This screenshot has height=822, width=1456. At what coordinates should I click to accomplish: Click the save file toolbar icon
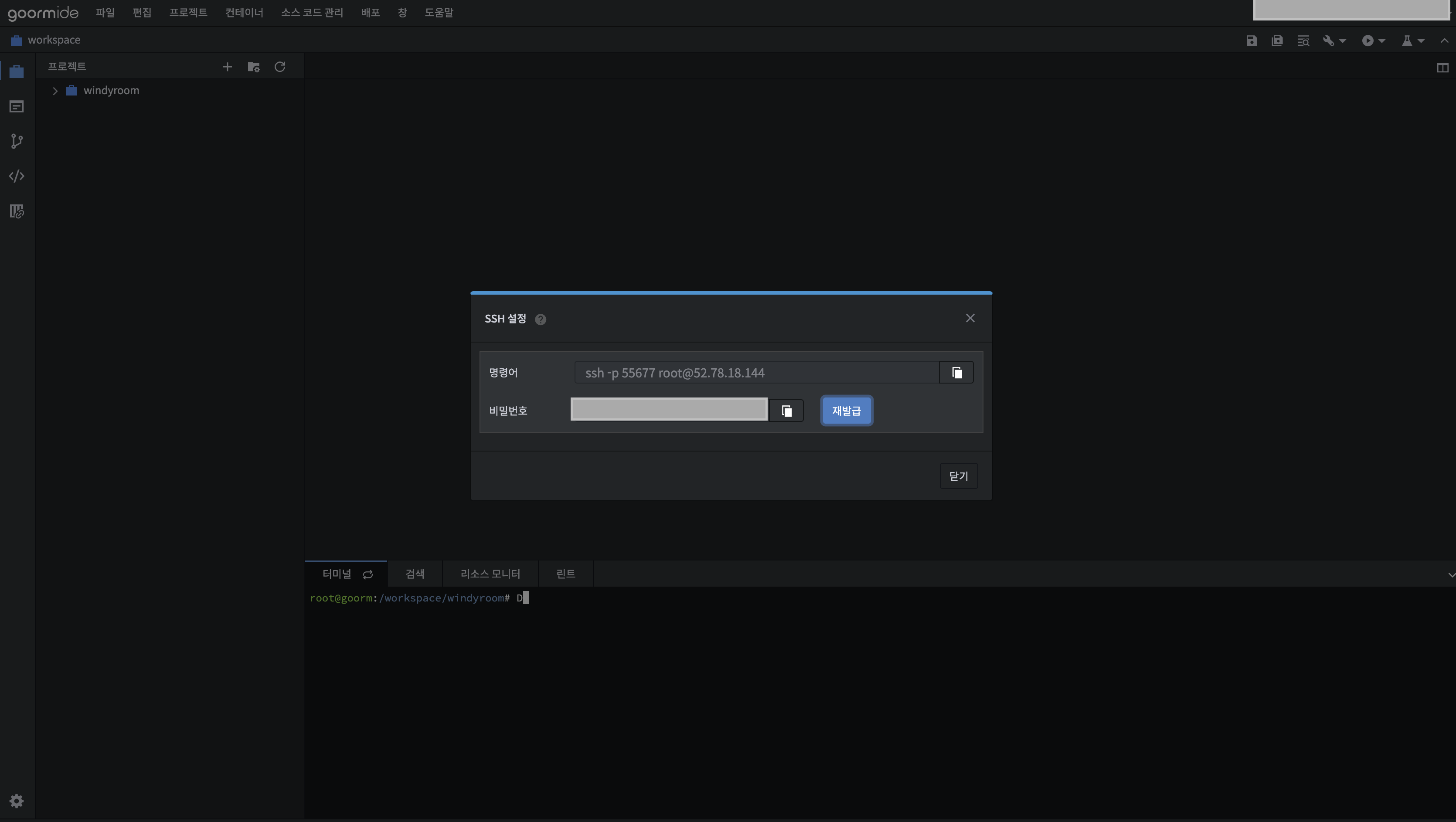pos(1252,41)
